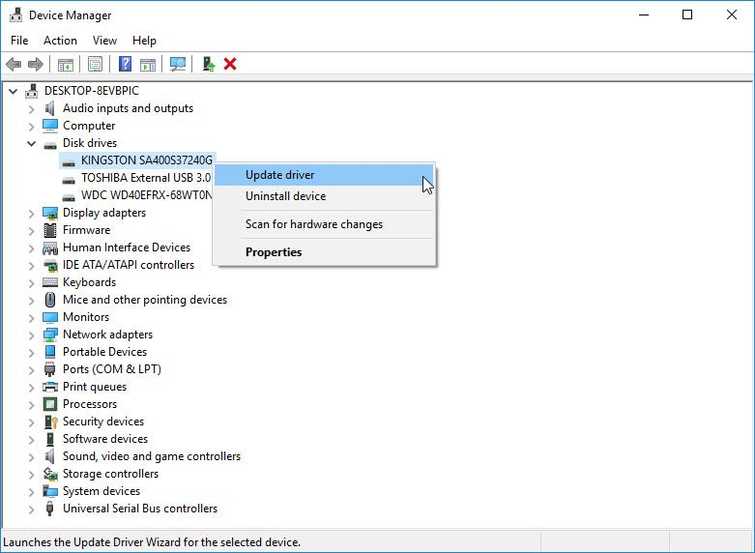
Task: Choose Uninstall device from context menu
Action: click(x=324, y=196)
